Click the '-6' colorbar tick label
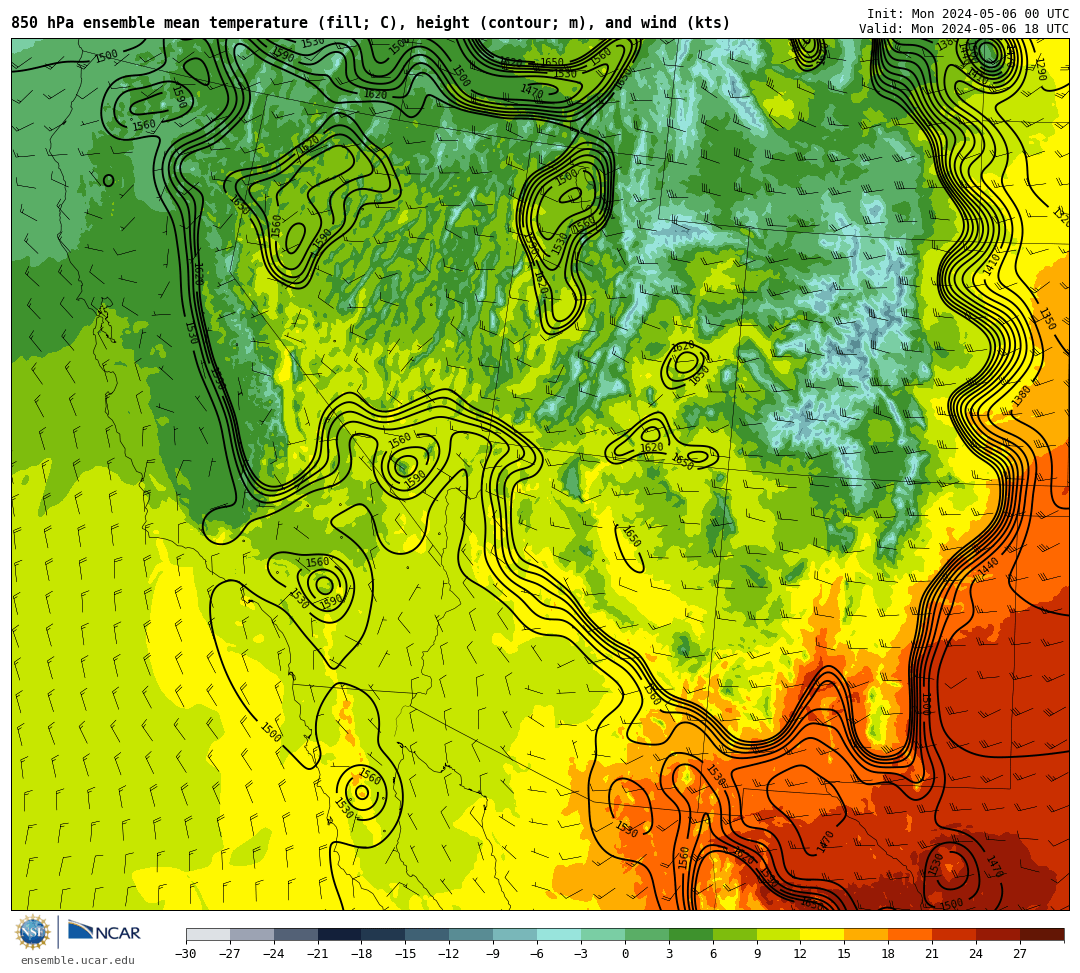1080x973 pixels. coord(537,954)
